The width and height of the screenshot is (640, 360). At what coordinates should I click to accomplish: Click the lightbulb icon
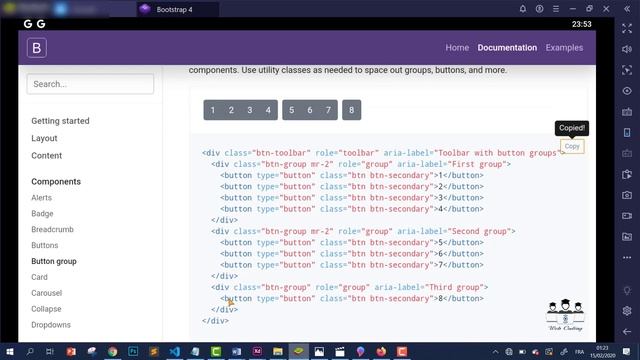[x=627, y=291]
